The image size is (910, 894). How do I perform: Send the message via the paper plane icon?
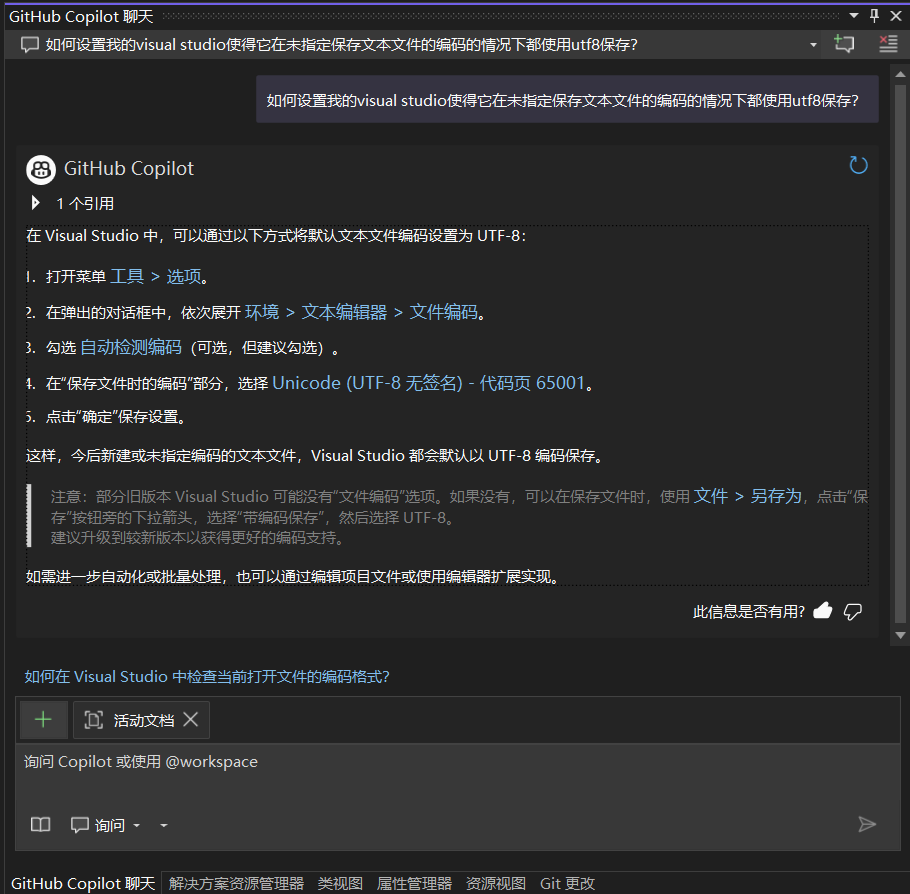(867, 824)
